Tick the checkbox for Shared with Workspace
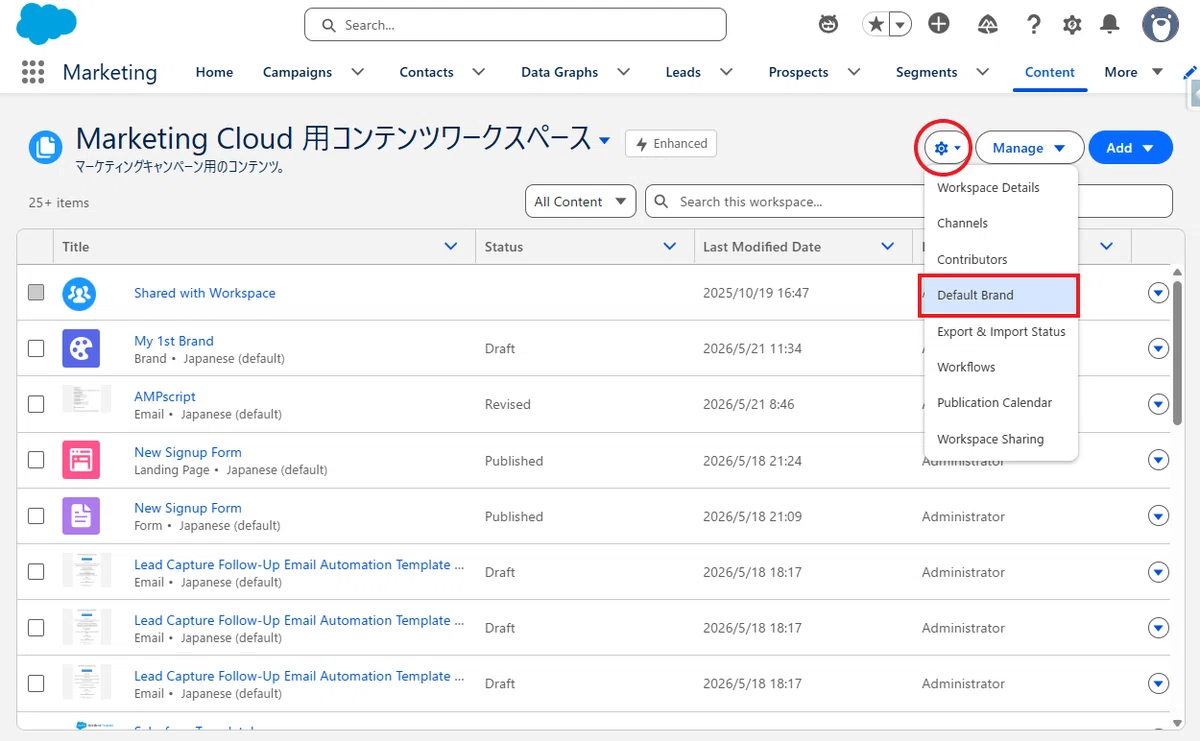 click(36, 293)
